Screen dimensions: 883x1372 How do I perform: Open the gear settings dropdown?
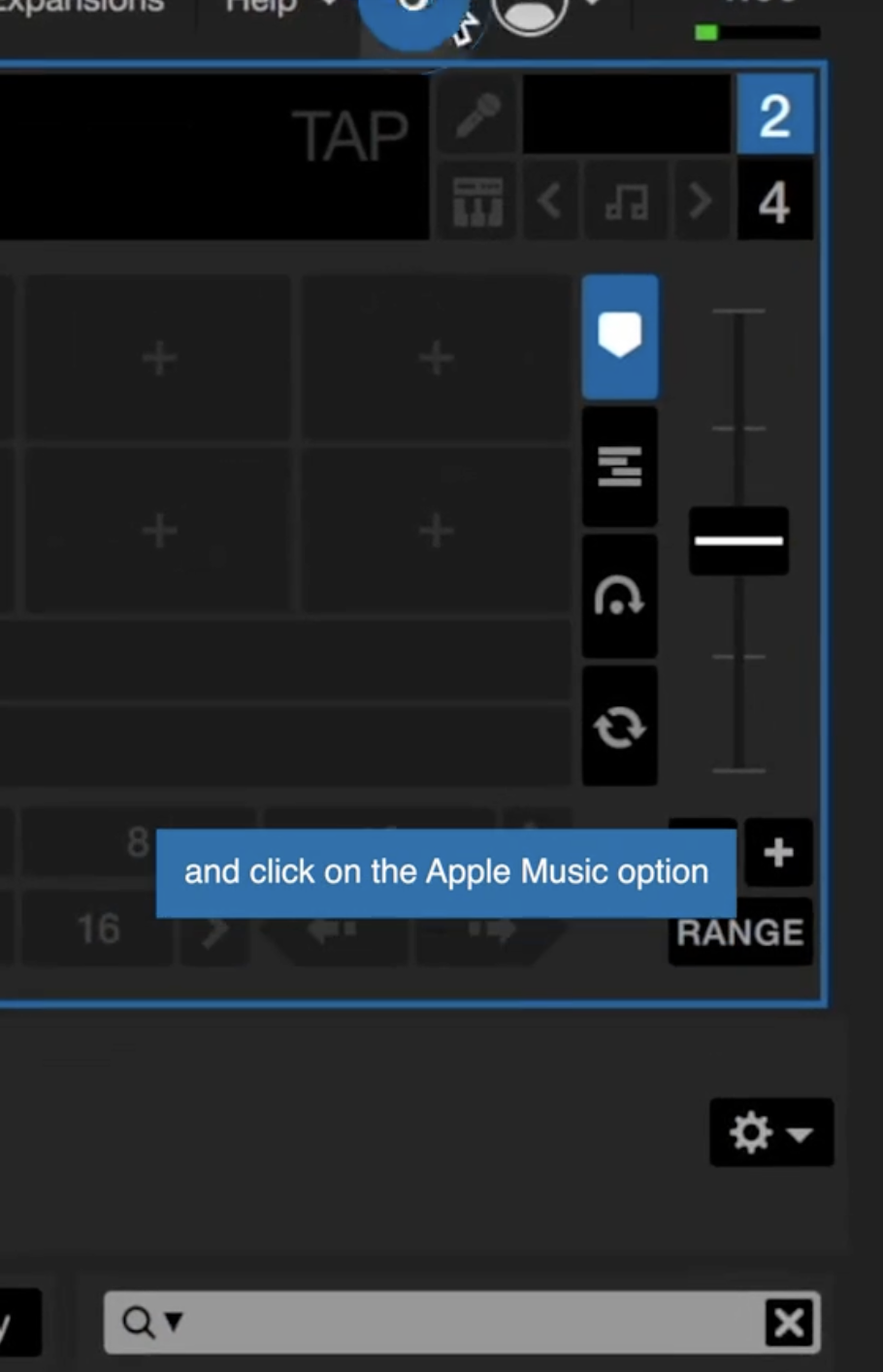(771, 1132)
